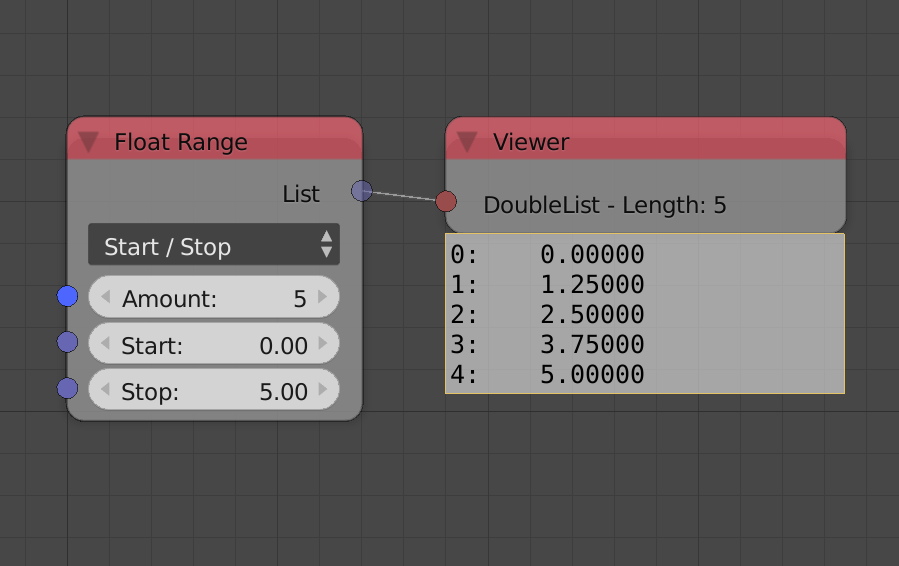The width and height of the screenshot is (899, 566).
Task: Click the link between List and Viewer
Action: point(404,196)
